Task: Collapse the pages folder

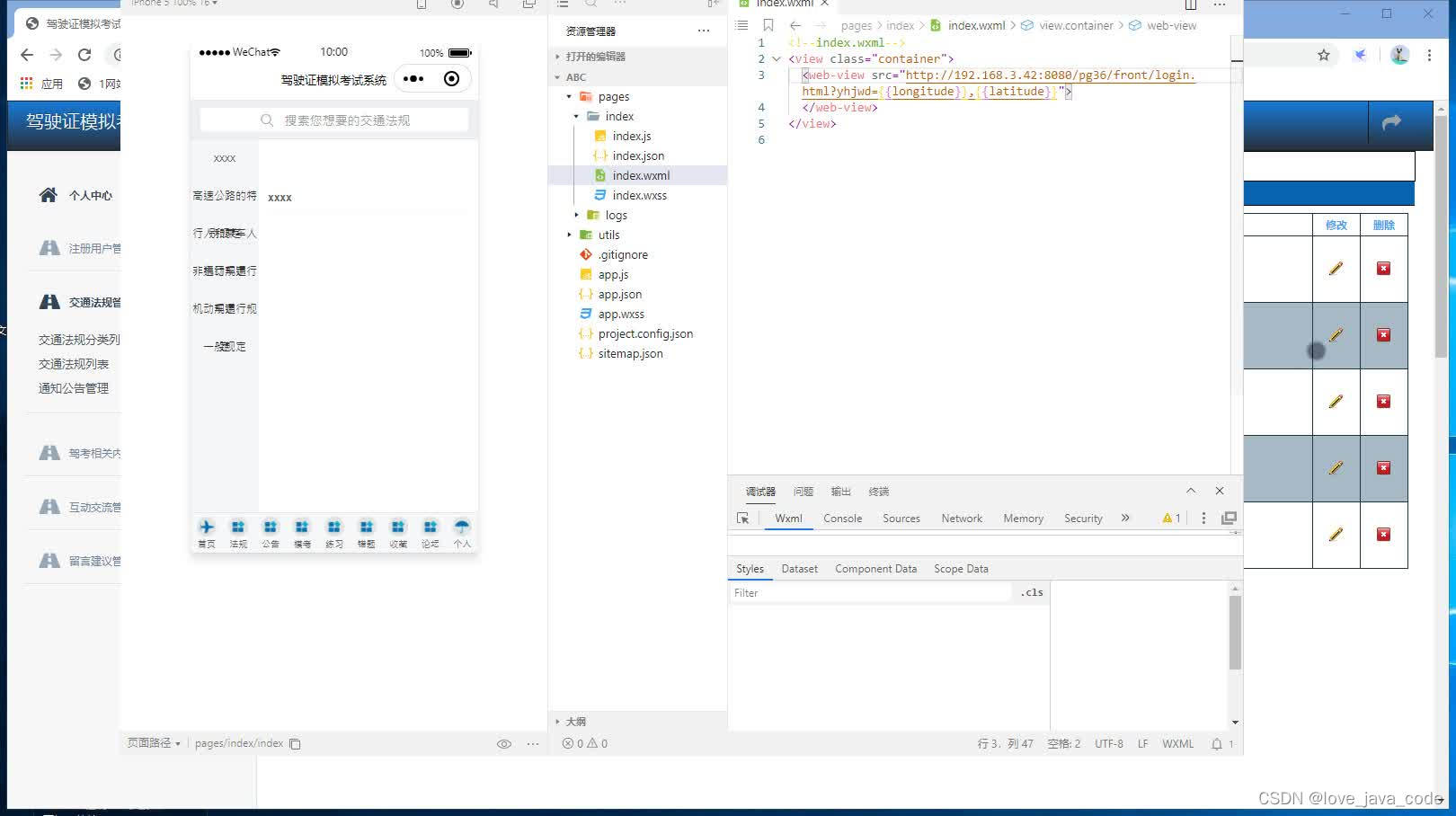Action: [569, 97]
